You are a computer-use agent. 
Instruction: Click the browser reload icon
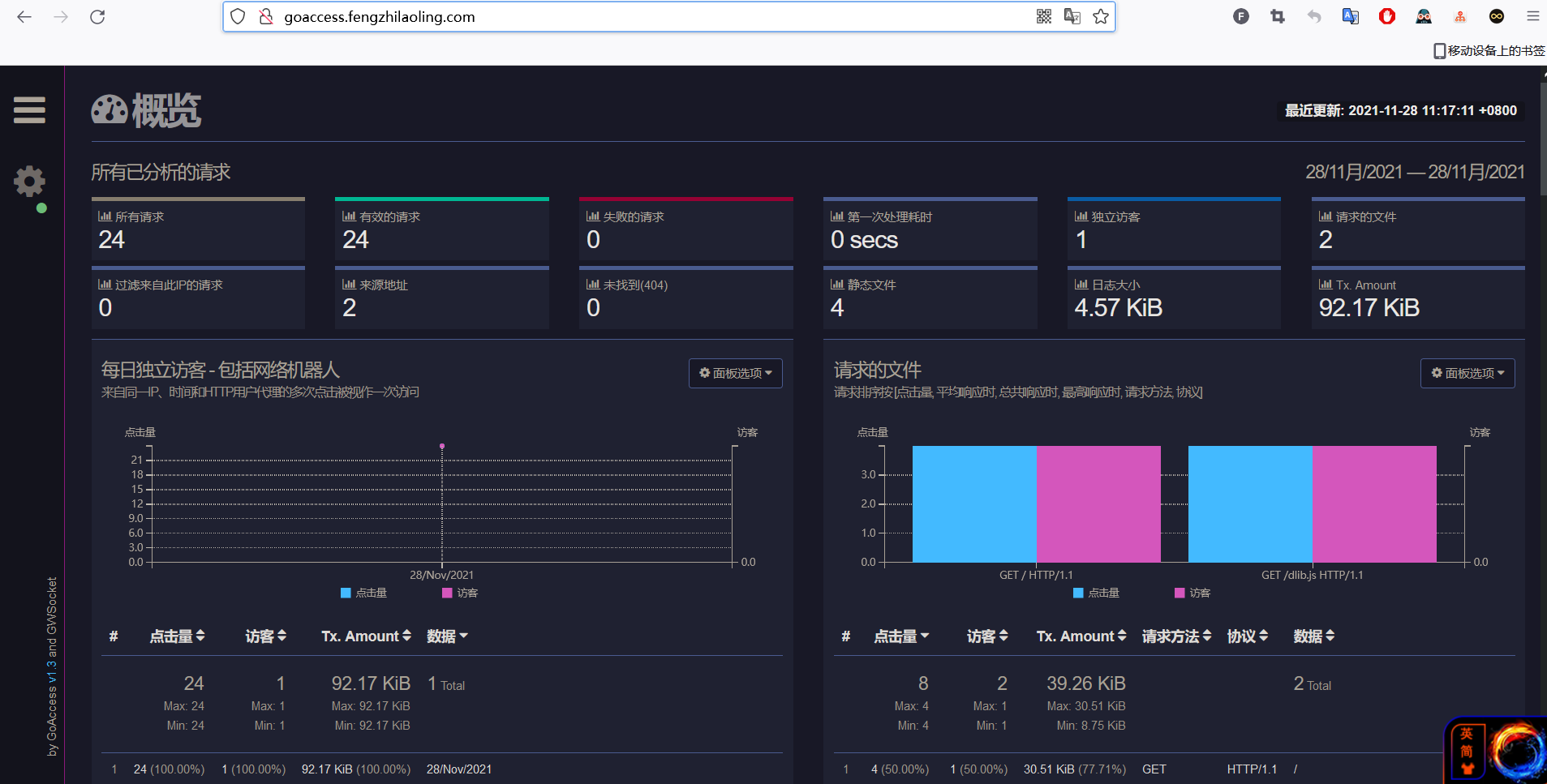97,16
